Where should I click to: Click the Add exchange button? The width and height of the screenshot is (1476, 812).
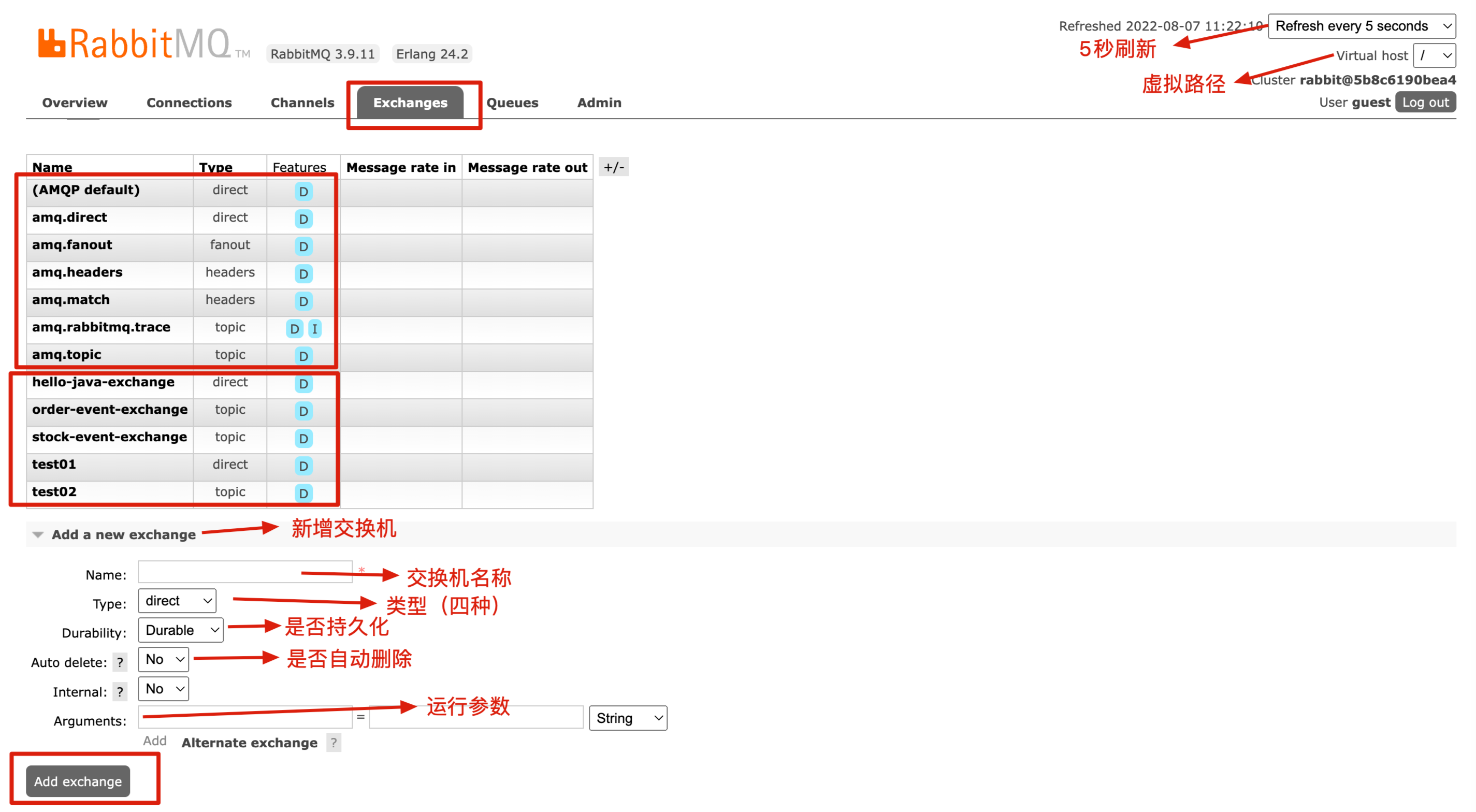78,781
